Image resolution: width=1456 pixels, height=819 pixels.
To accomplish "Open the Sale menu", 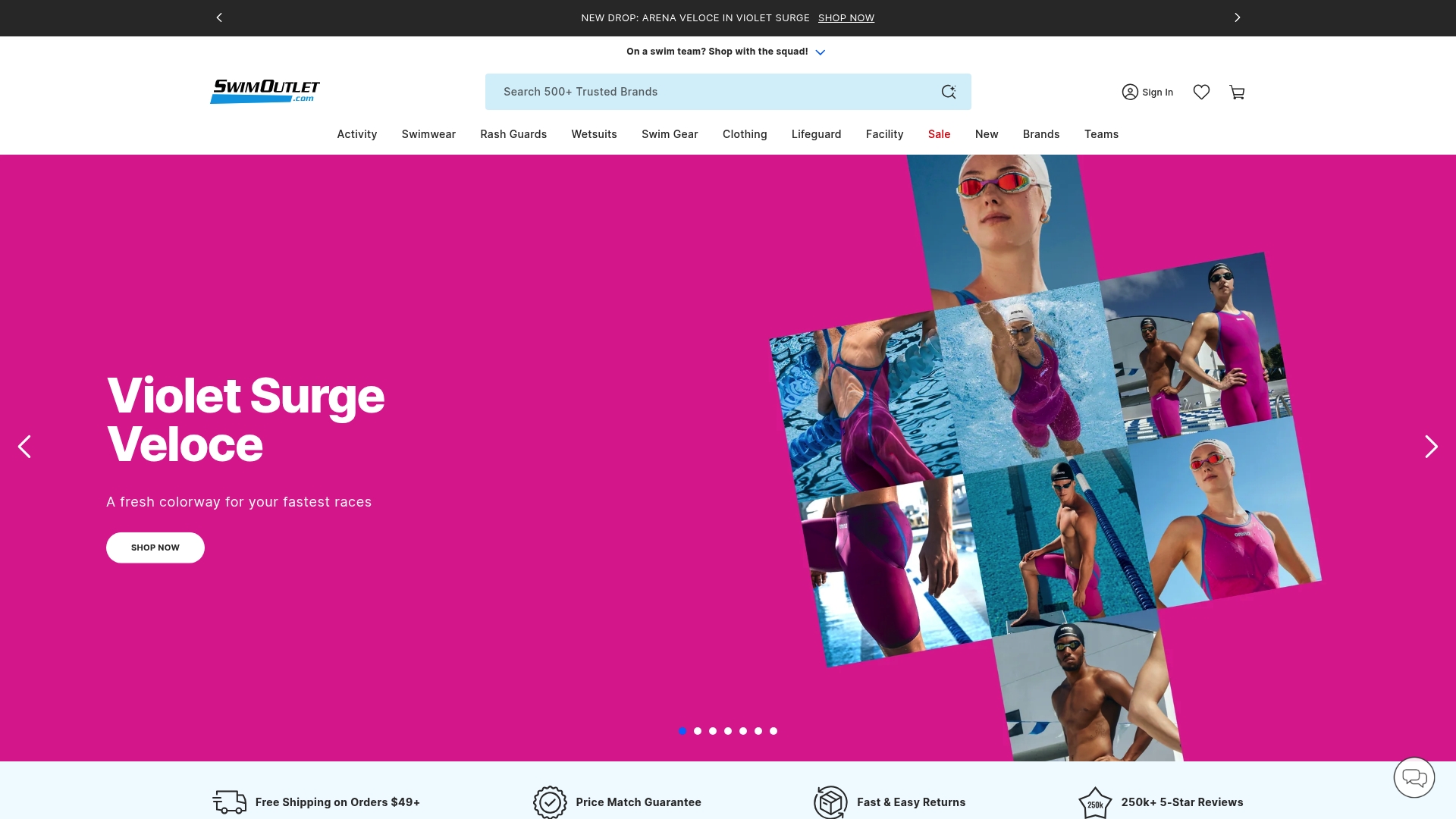I will [939, 134].
